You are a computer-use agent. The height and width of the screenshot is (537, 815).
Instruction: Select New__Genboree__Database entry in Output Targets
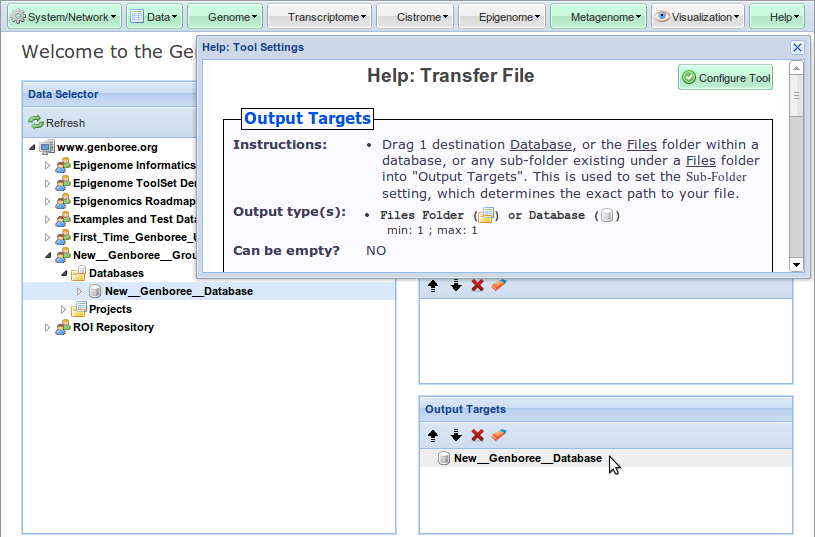pyautogui.click(x=527, y=458)
